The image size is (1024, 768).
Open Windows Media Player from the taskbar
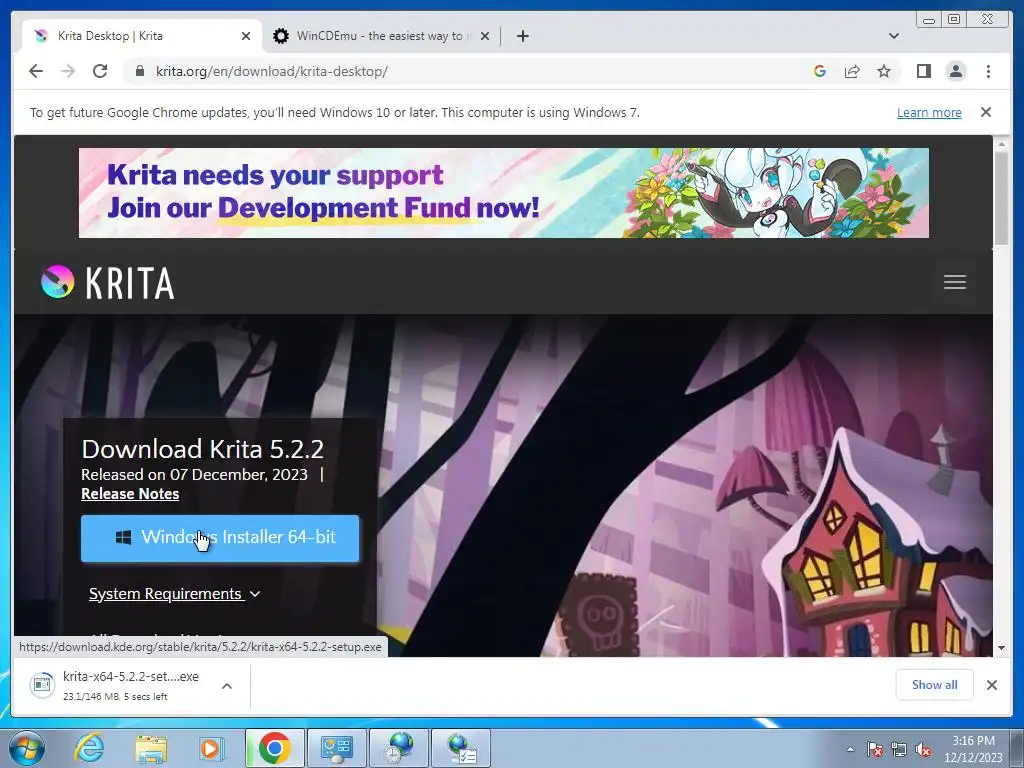pyautogui.click(x=210, y=748)
